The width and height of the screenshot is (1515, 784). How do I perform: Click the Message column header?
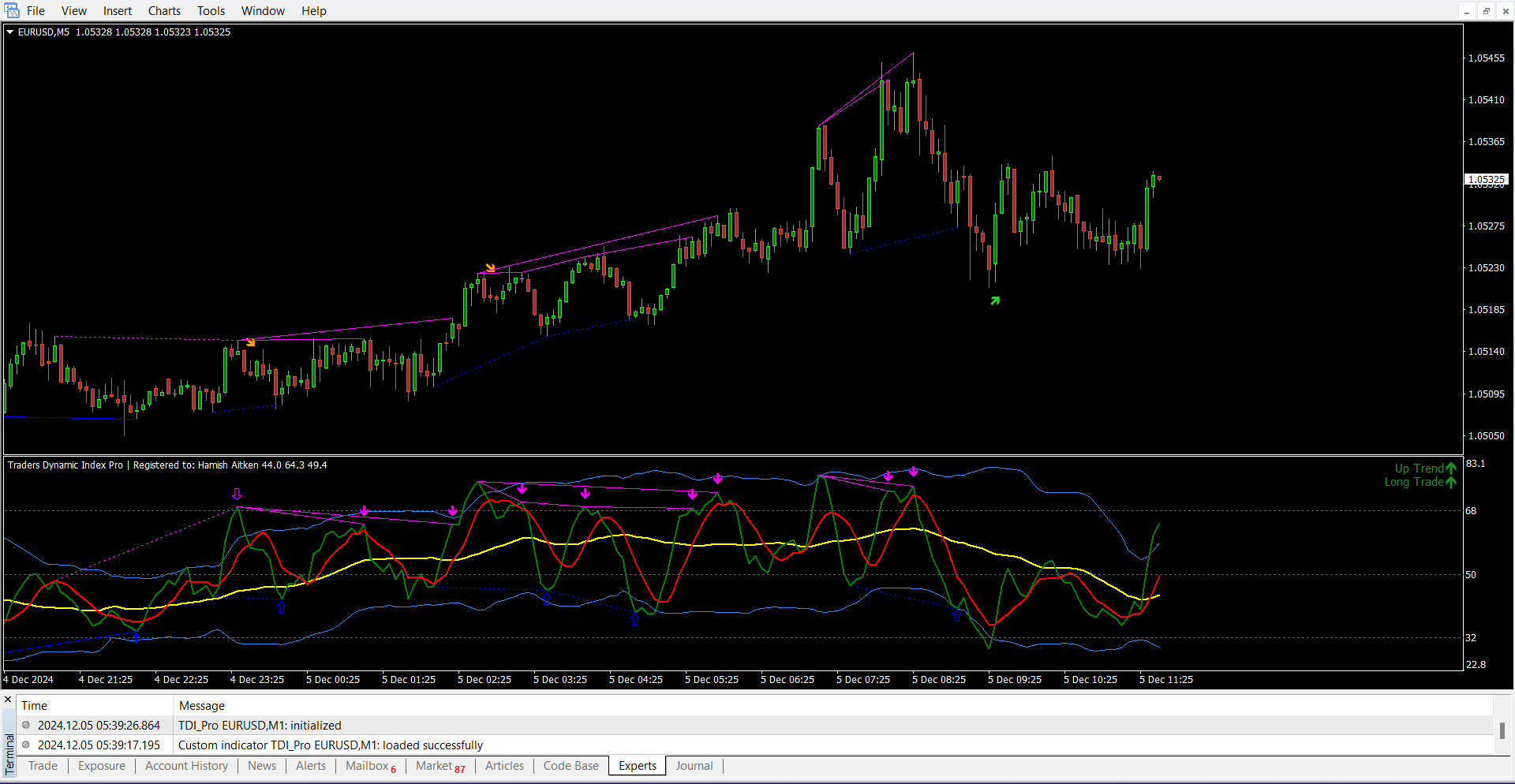202,706
